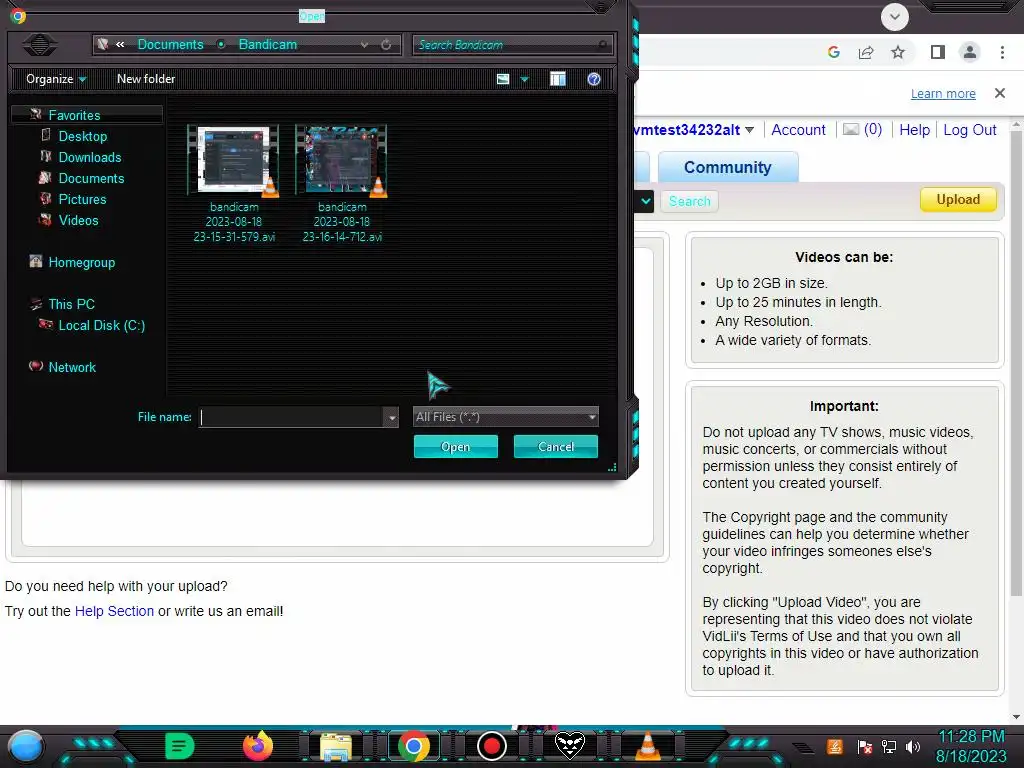Open the All Files (*.*) type dropdown

(x=505, y=417)
